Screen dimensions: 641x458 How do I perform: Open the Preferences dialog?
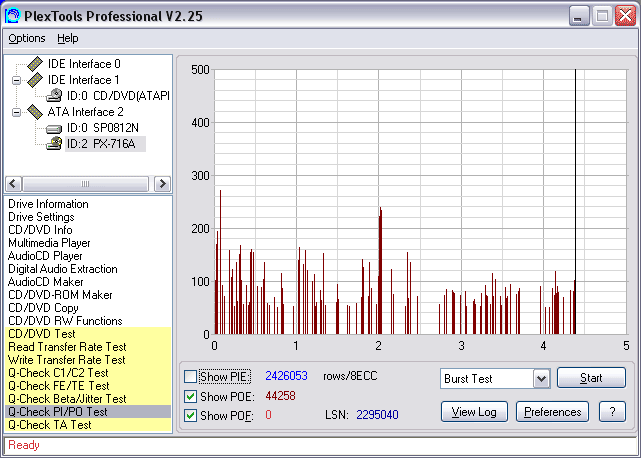click(x=552, y=411)
